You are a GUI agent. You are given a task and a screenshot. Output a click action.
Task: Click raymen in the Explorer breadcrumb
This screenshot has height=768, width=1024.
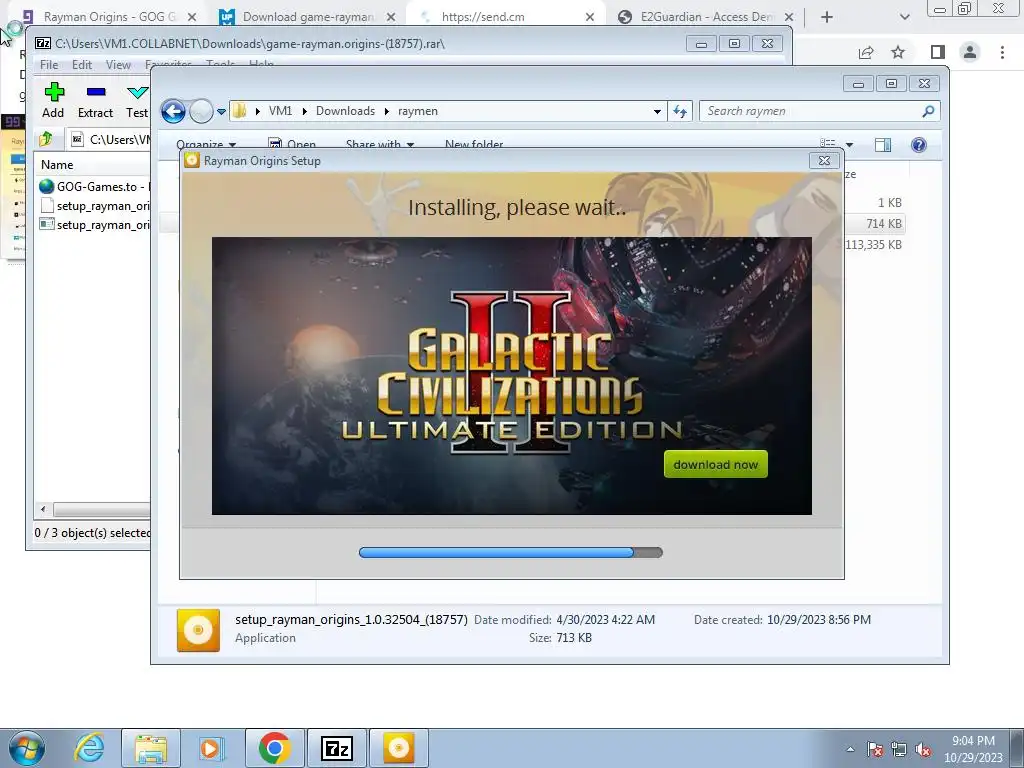click(x=418, y=111)
